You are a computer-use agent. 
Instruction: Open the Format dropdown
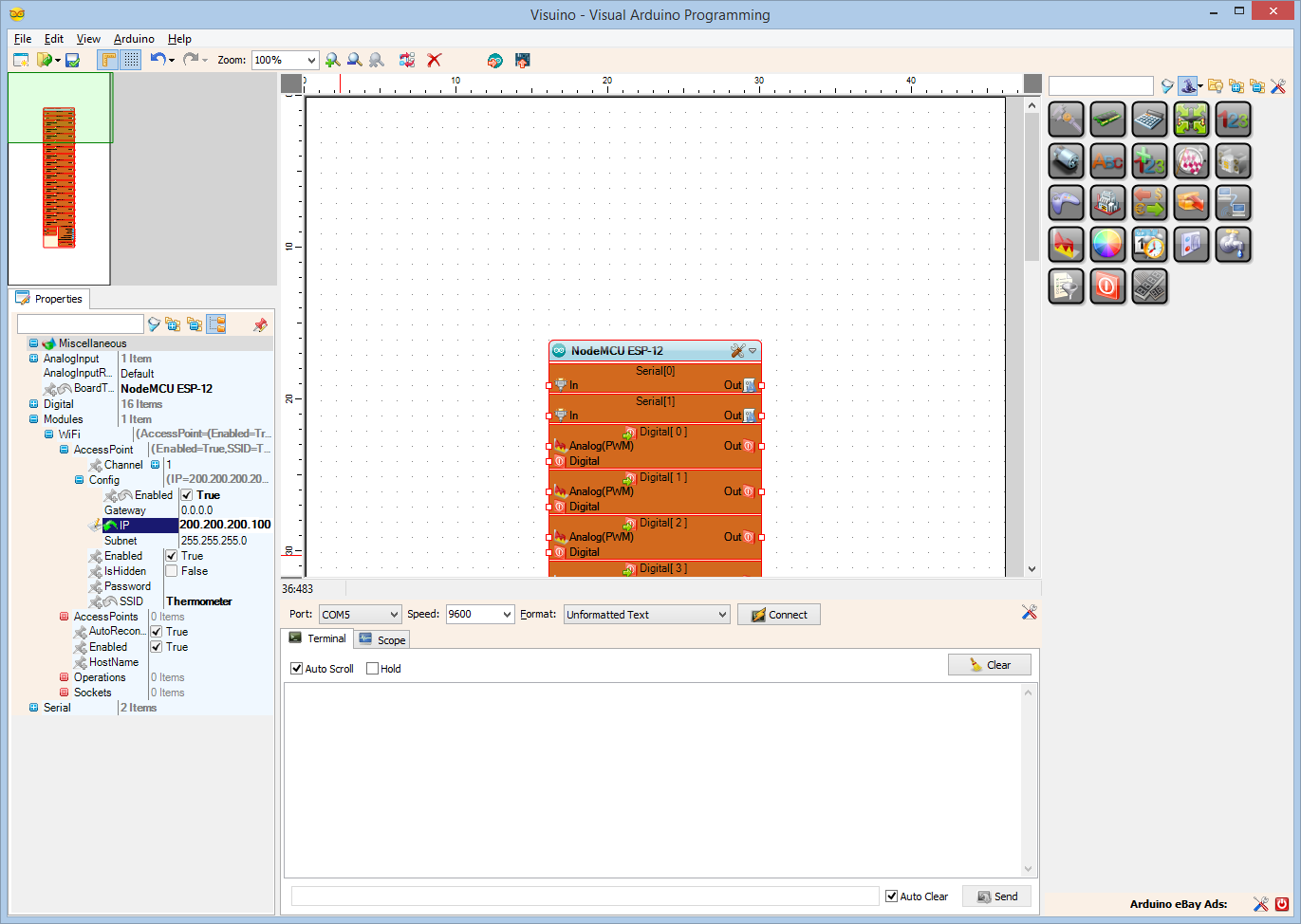pyautogui.click(x=723, y=615)
